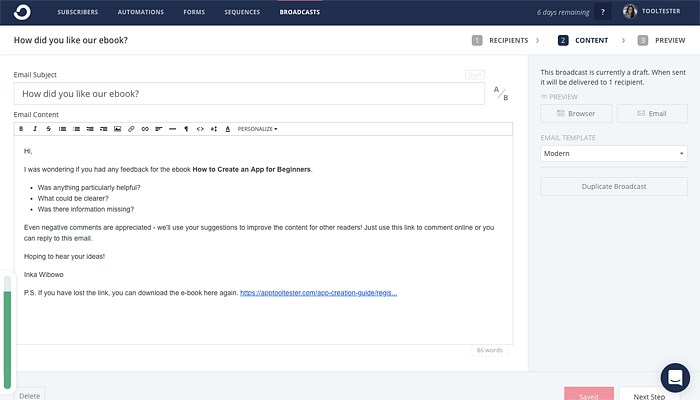Open the Personalize dropdown

pos(257,129)
